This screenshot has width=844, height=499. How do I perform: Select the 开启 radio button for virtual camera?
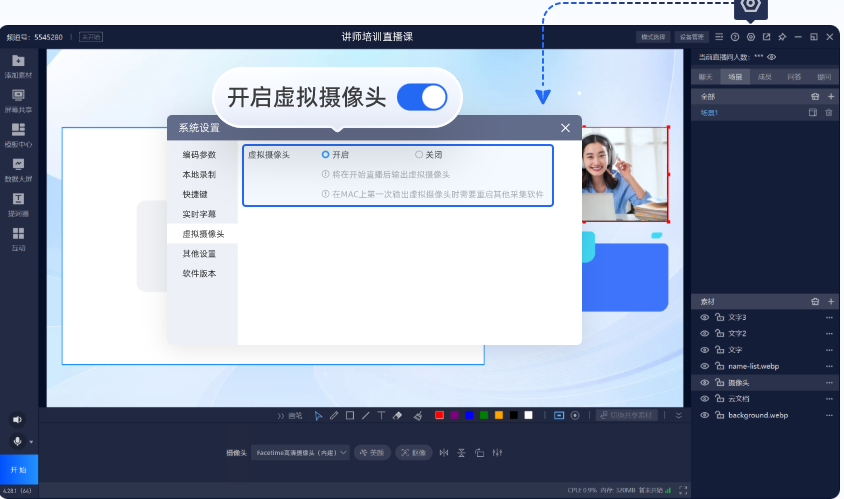point(326,155)
